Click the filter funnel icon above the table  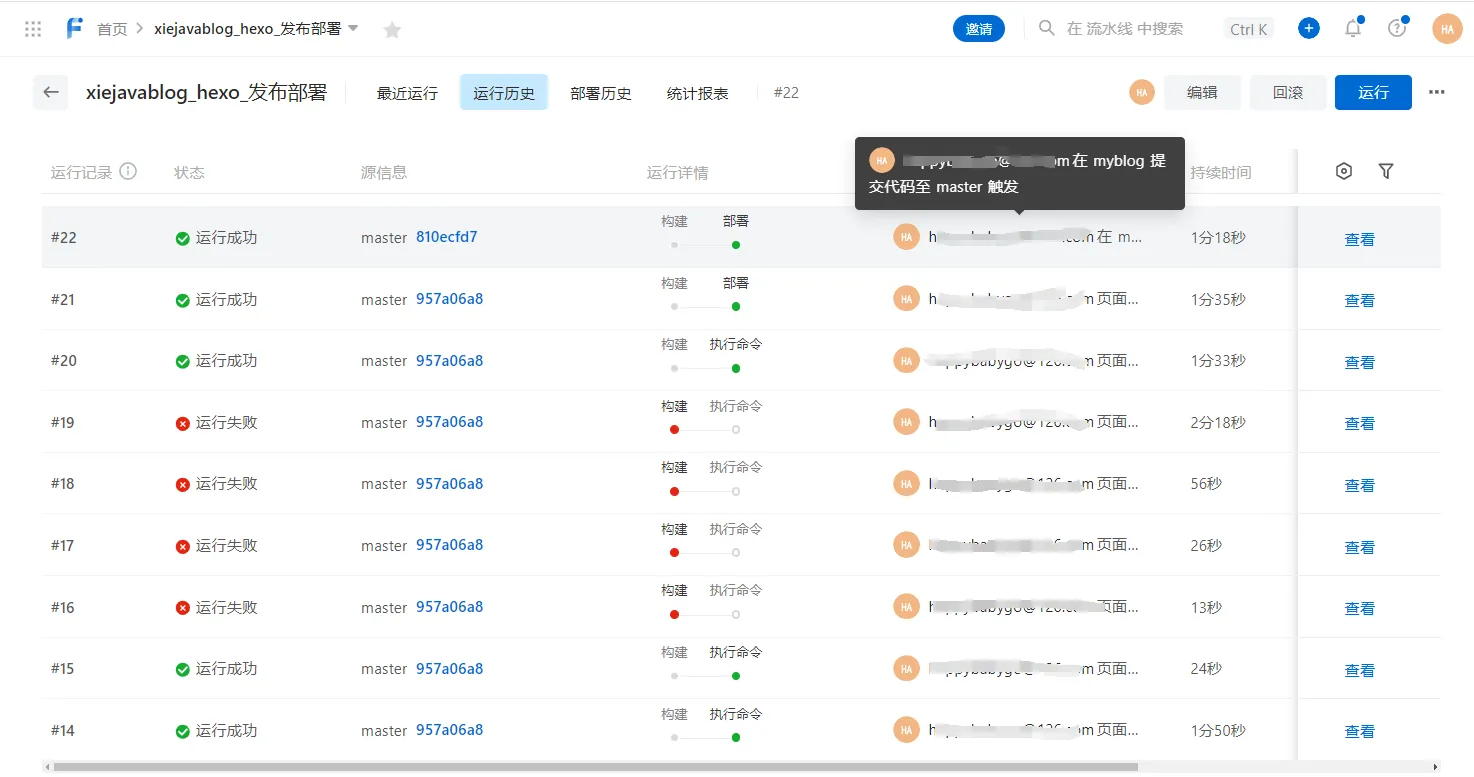[1386, 171]
